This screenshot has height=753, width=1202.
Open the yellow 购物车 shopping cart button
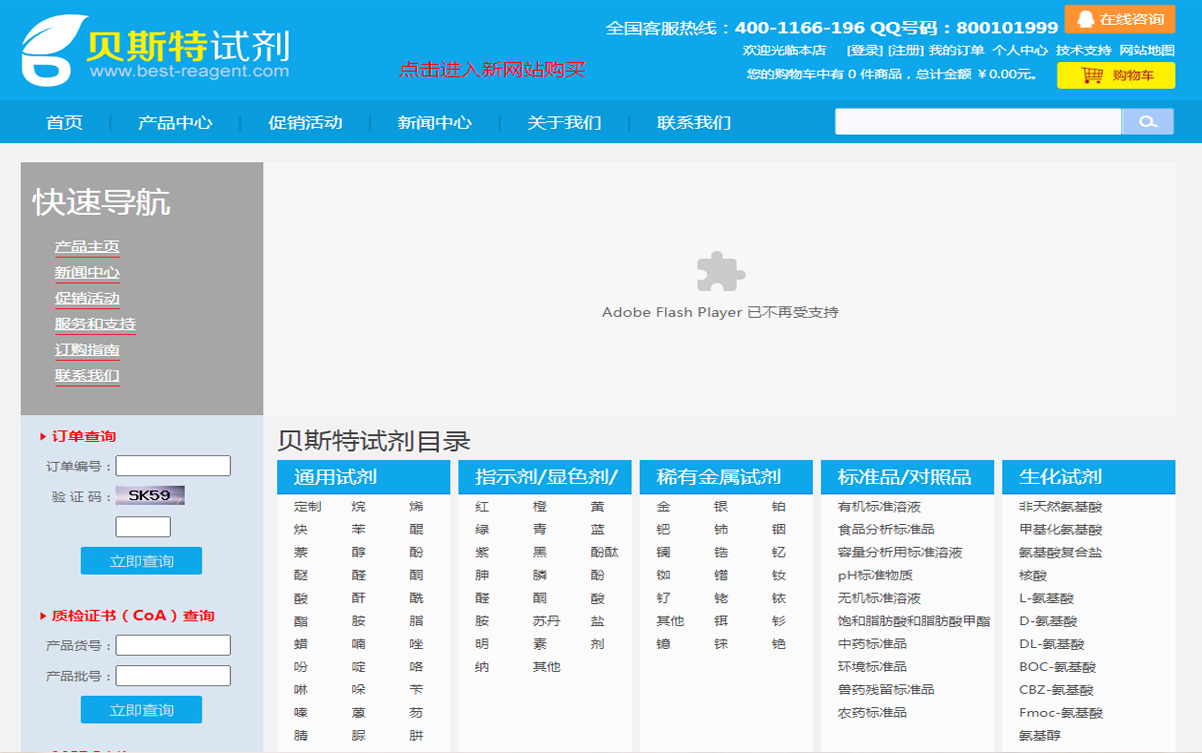tap(1115, 75)
